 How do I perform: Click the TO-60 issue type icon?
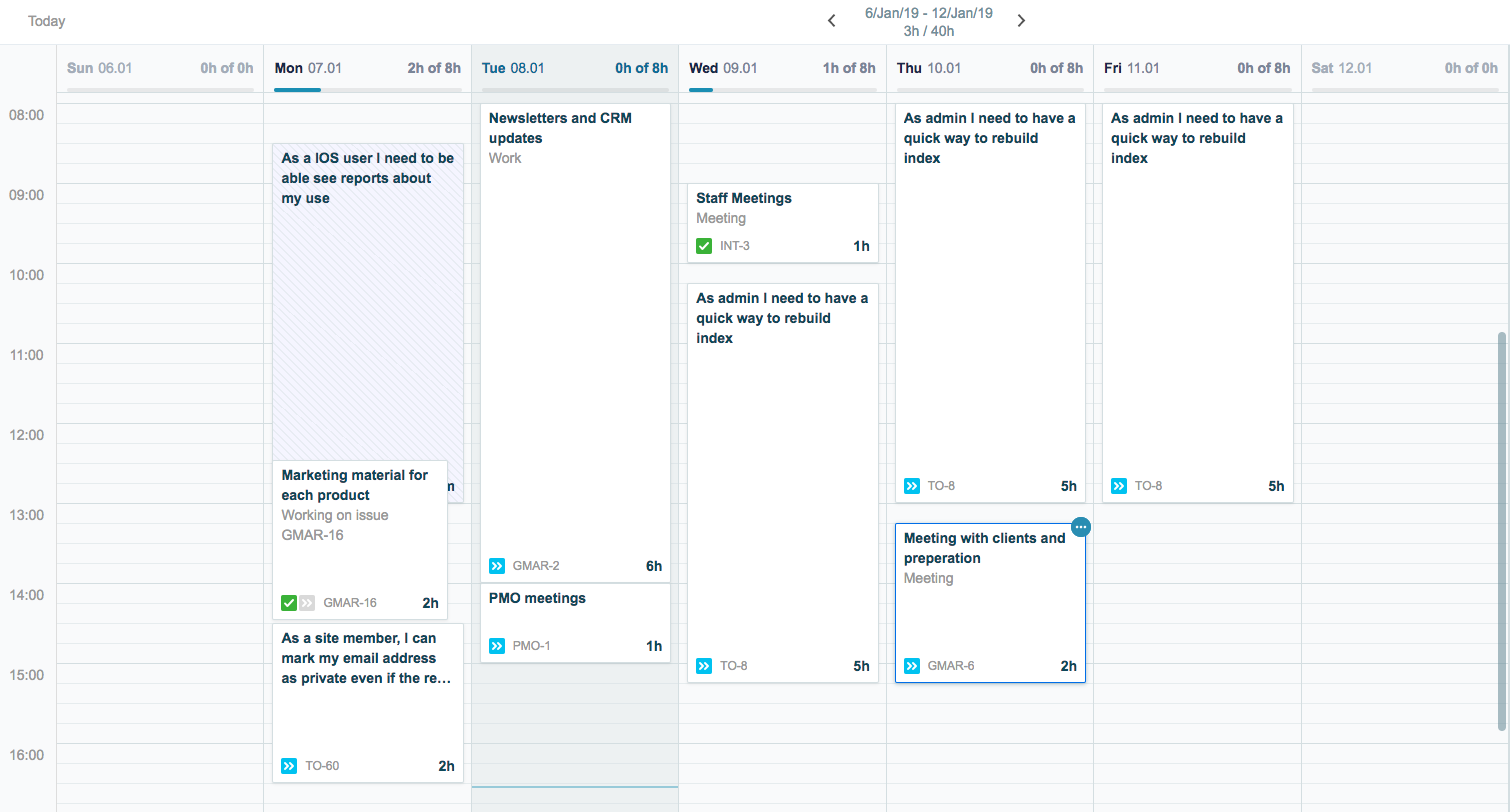289,766
